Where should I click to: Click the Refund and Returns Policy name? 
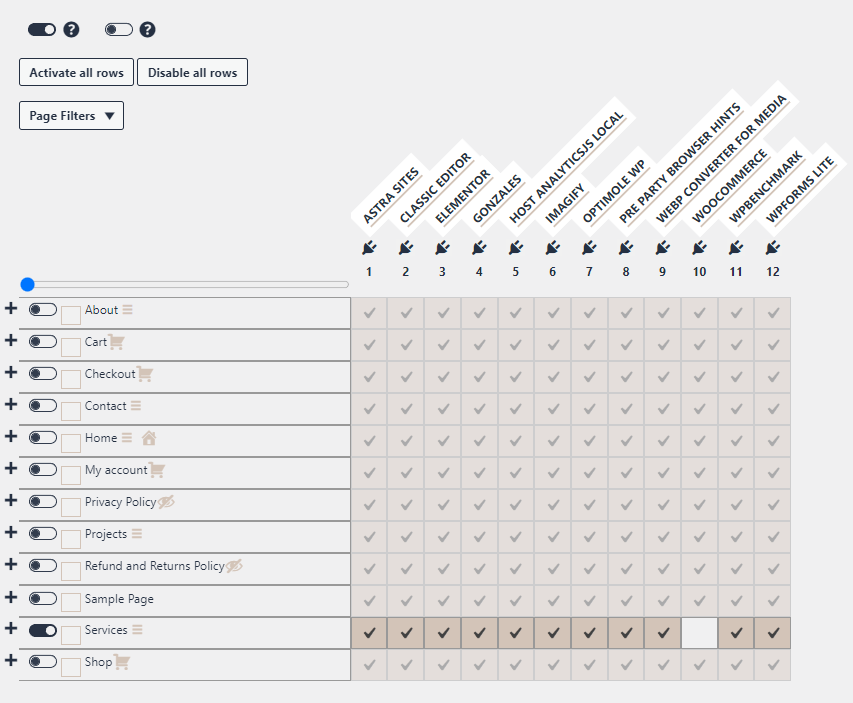pos(154,566)
